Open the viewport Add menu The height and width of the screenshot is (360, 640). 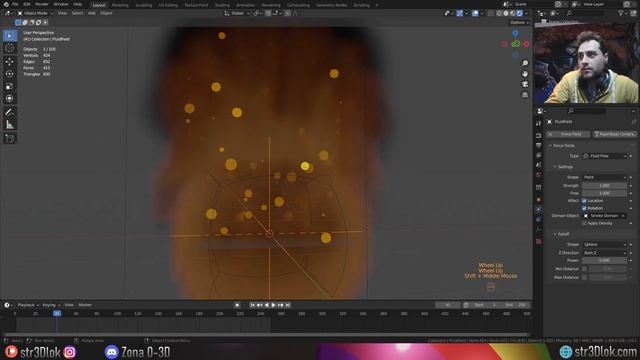pos(91,13)
